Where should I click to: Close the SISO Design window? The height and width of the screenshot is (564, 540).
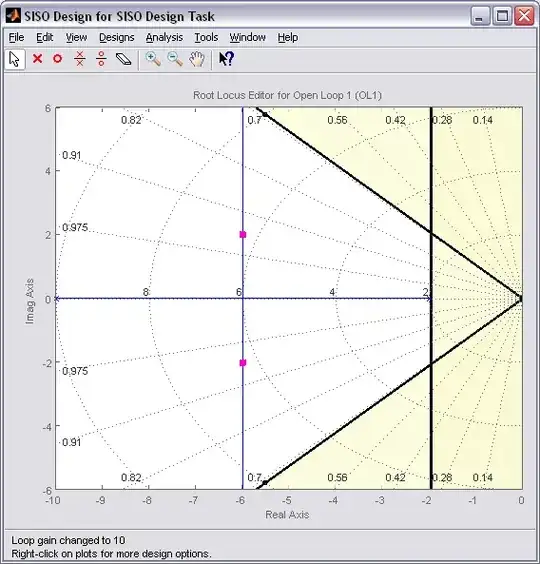(524, 16)
